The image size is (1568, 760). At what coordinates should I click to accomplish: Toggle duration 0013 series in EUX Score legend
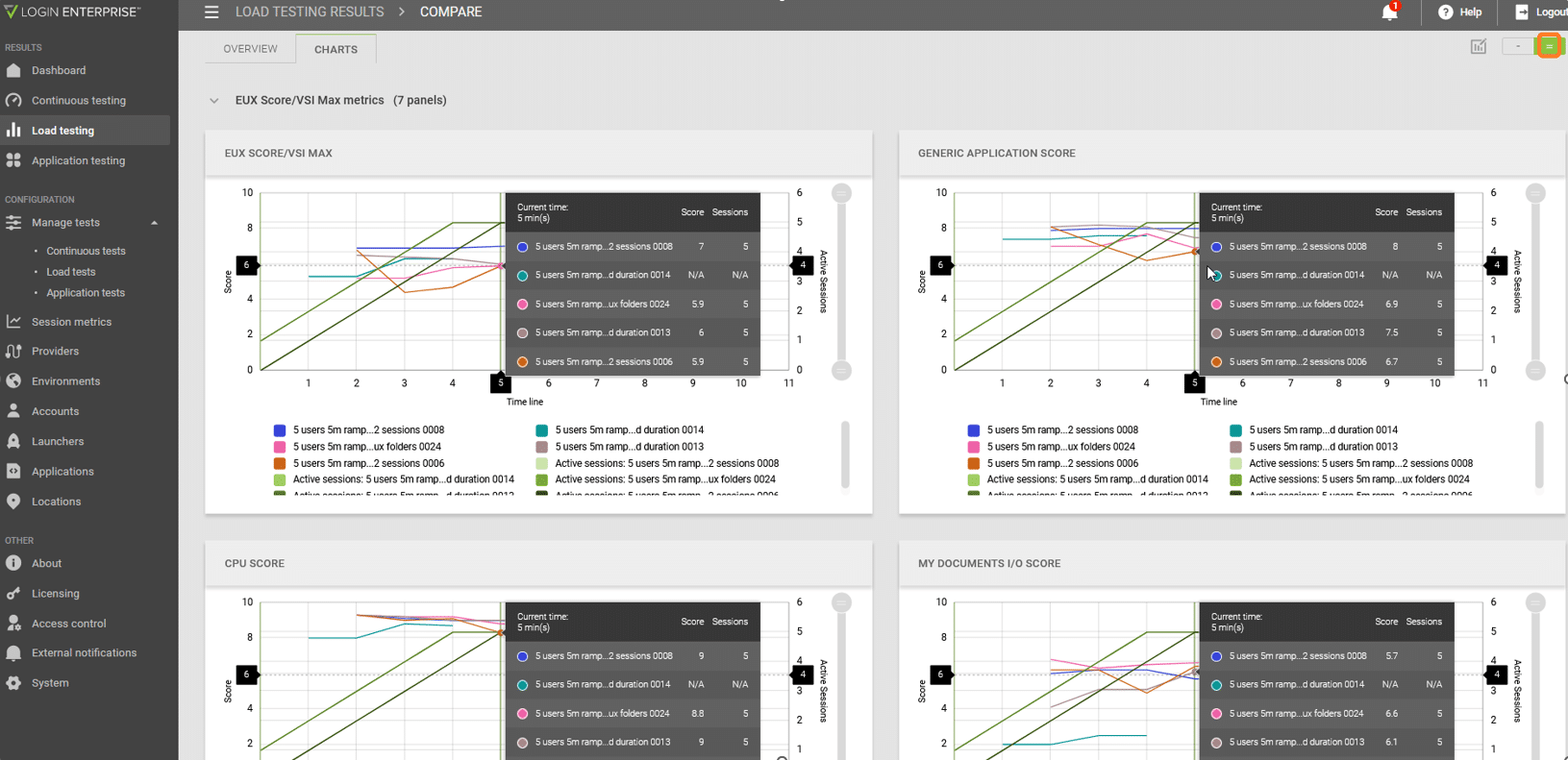click(x=620, y=447)
